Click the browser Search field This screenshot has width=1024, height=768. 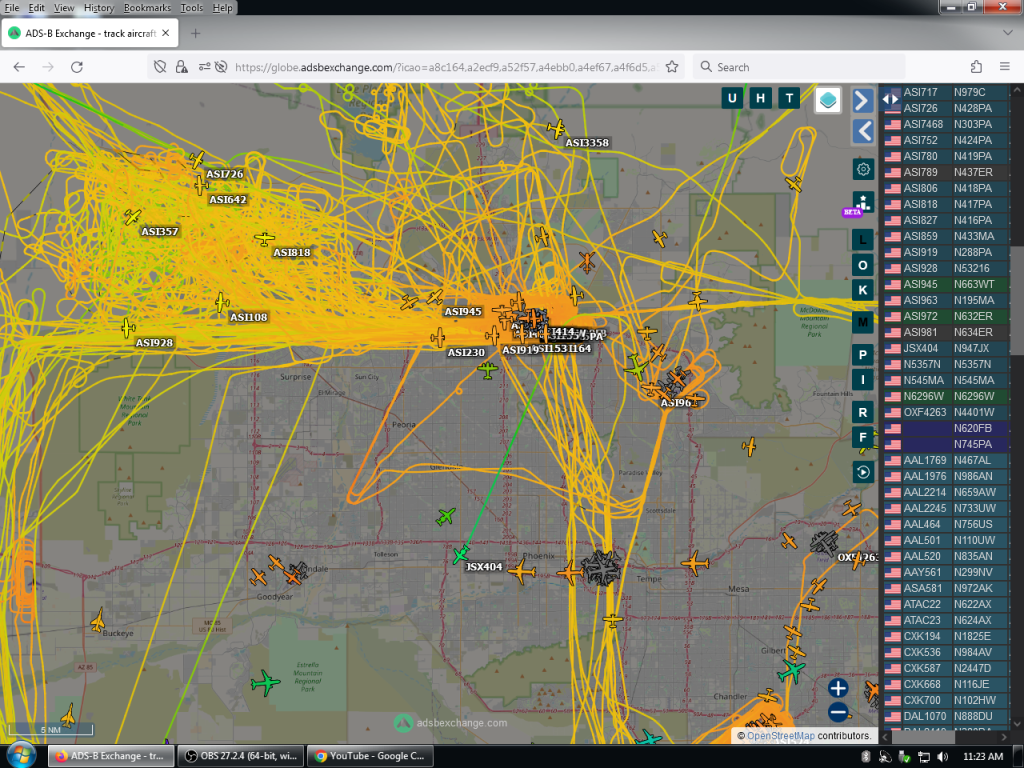(799, 67)
